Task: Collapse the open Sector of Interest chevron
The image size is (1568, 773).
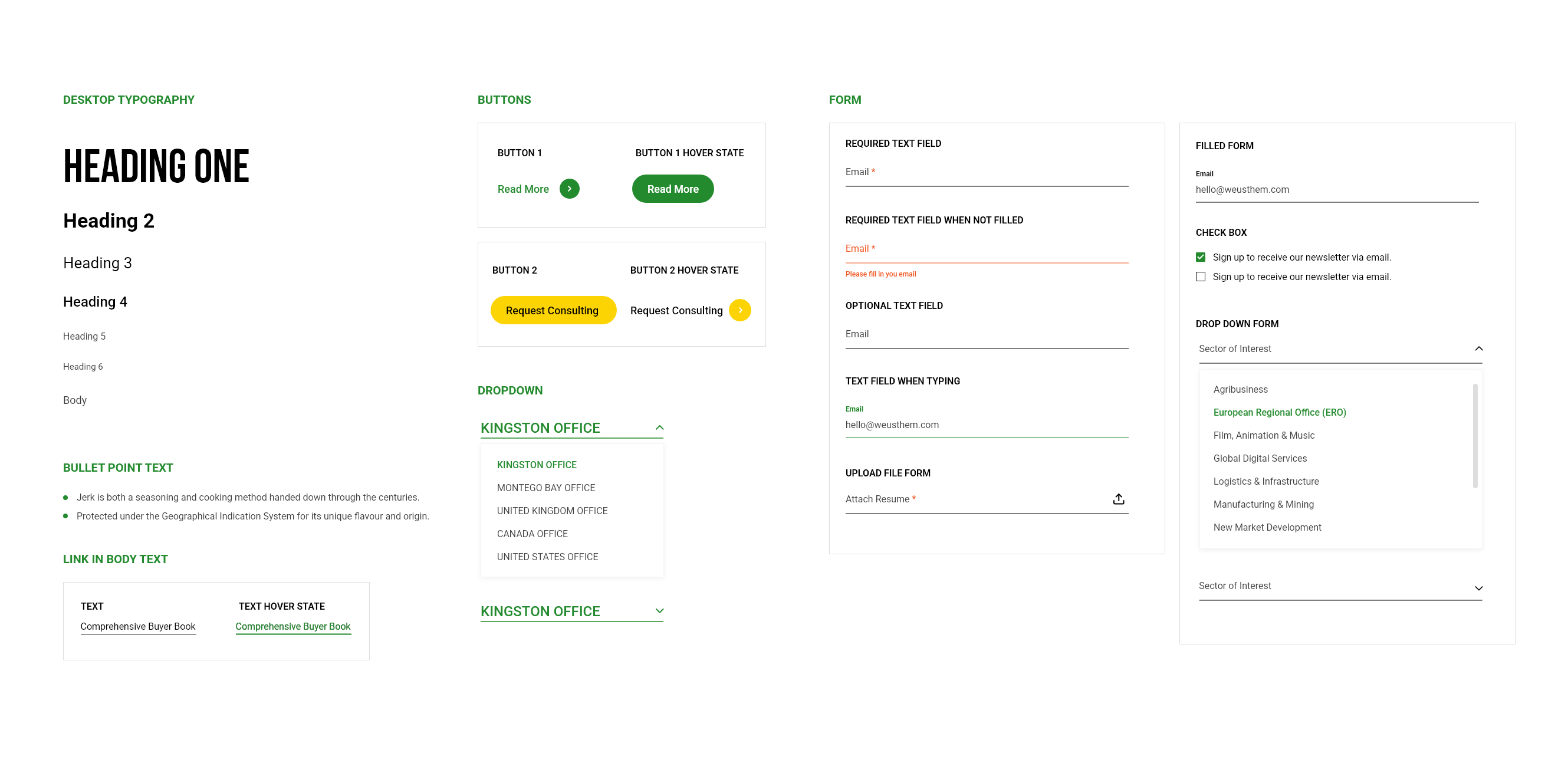Action: tap(1478, 348)
